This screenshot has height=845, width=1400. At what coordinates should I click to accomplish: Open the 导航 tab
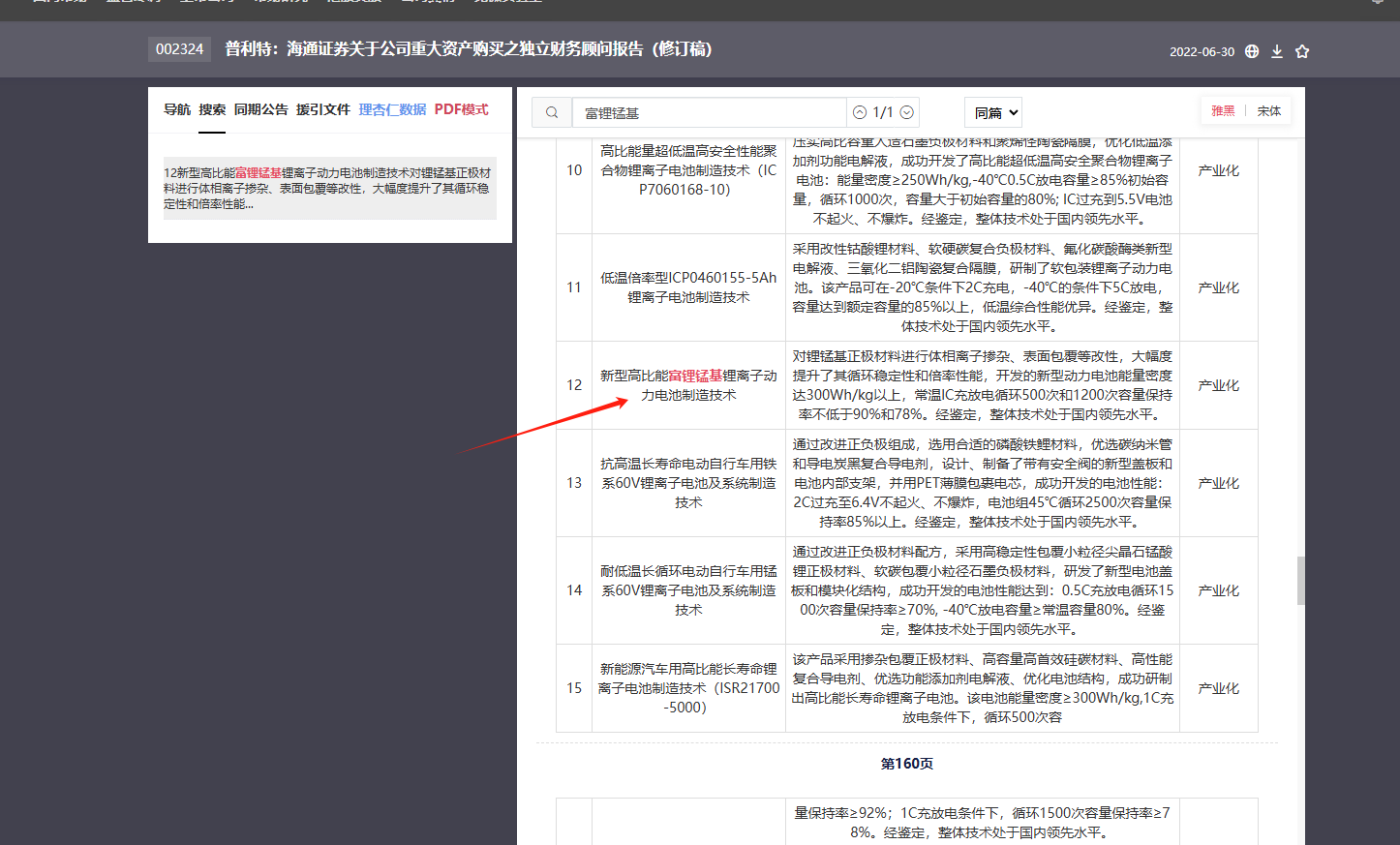click(177, 109)
